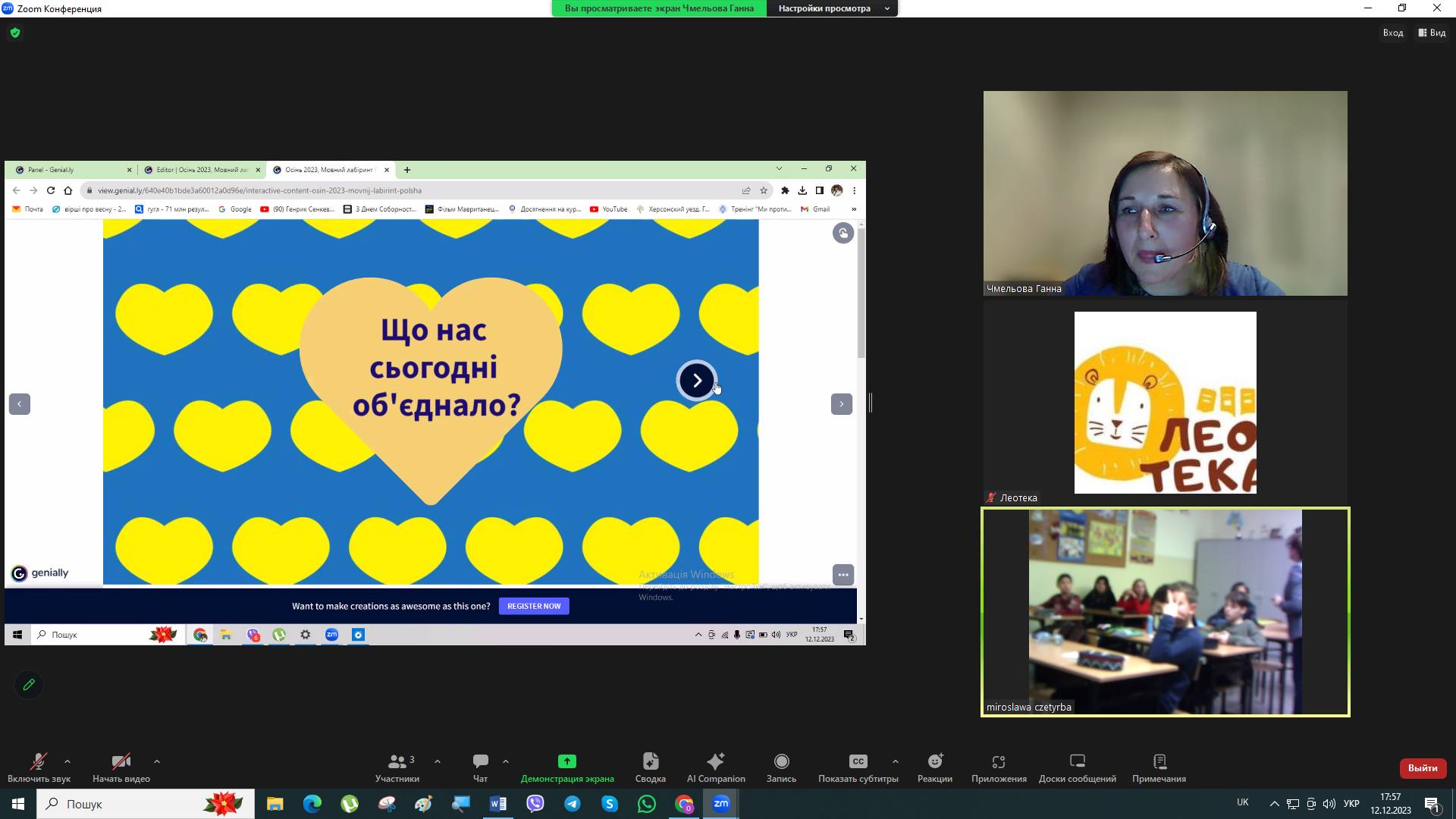Open the Вид view menu

[x=1432, y=33]
